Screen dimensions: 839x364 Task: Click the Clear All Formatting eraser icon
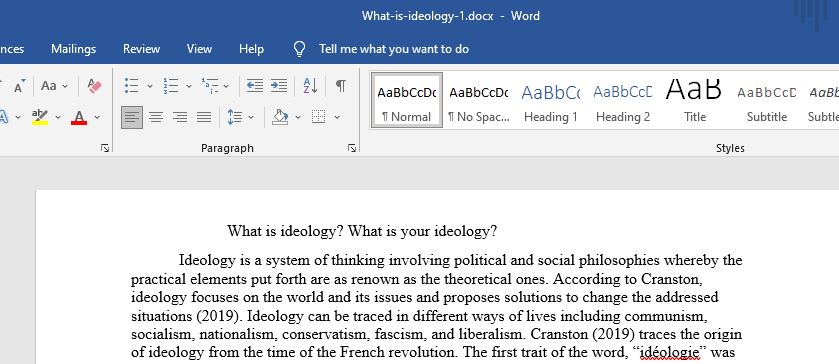click(x=95, y=86)
